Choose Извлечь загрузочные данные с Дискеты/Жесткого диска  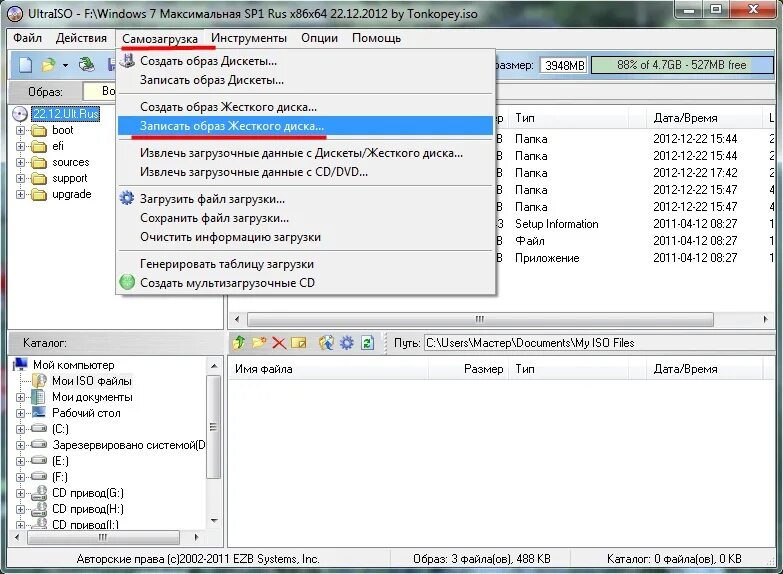pyautogui.click(x=306, y=153)
